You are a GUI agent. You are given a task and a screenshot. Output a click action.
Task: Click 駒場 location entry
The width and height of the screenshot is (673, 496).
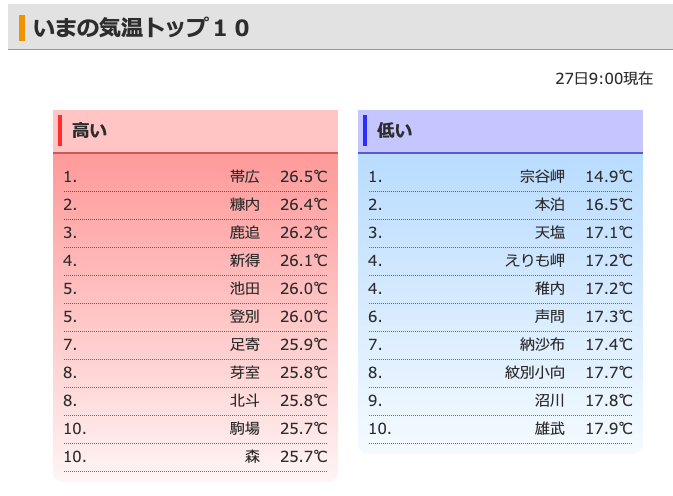[244, 429]
